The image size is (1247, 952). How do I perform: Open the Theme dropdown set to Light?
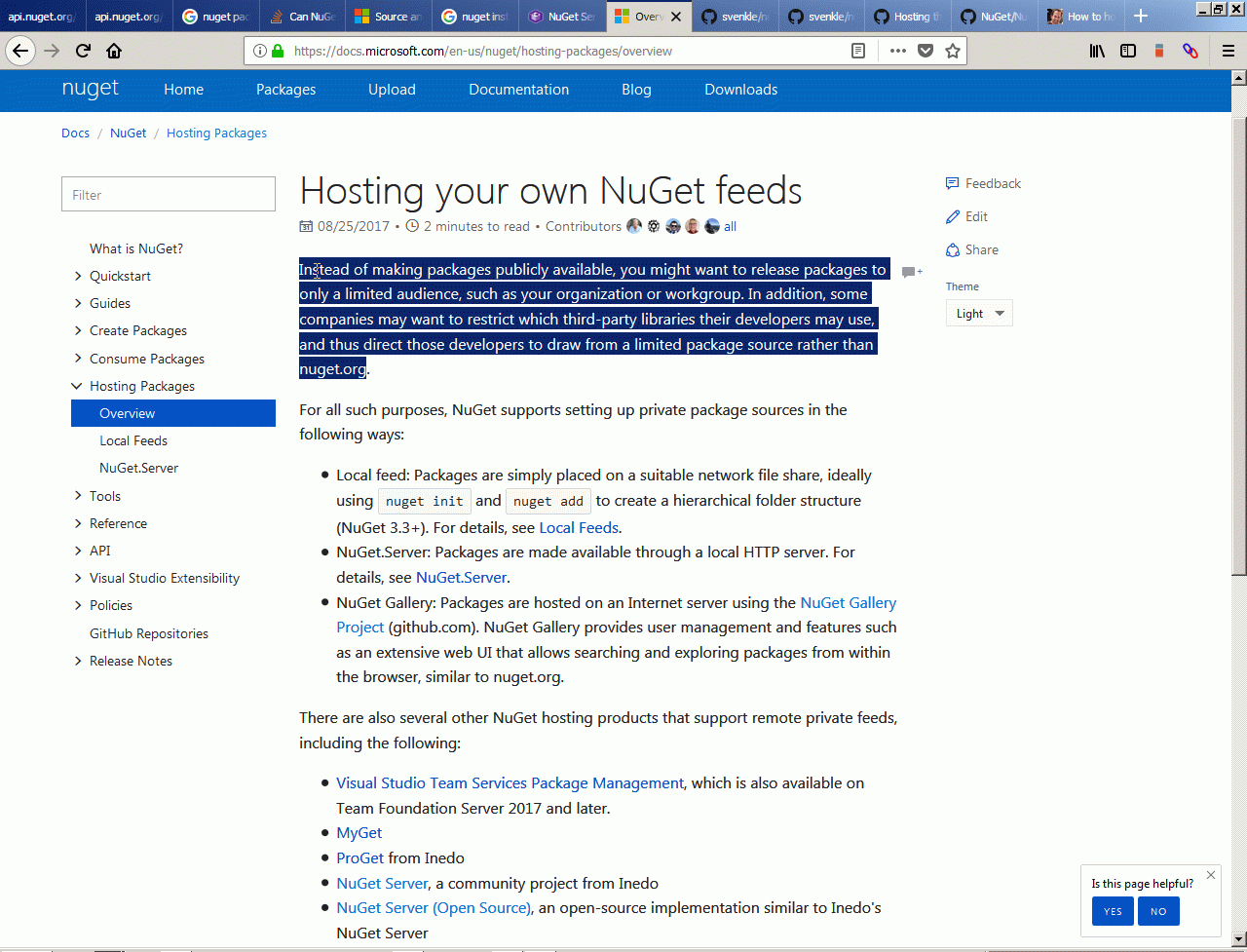click(x=979, y=314)
